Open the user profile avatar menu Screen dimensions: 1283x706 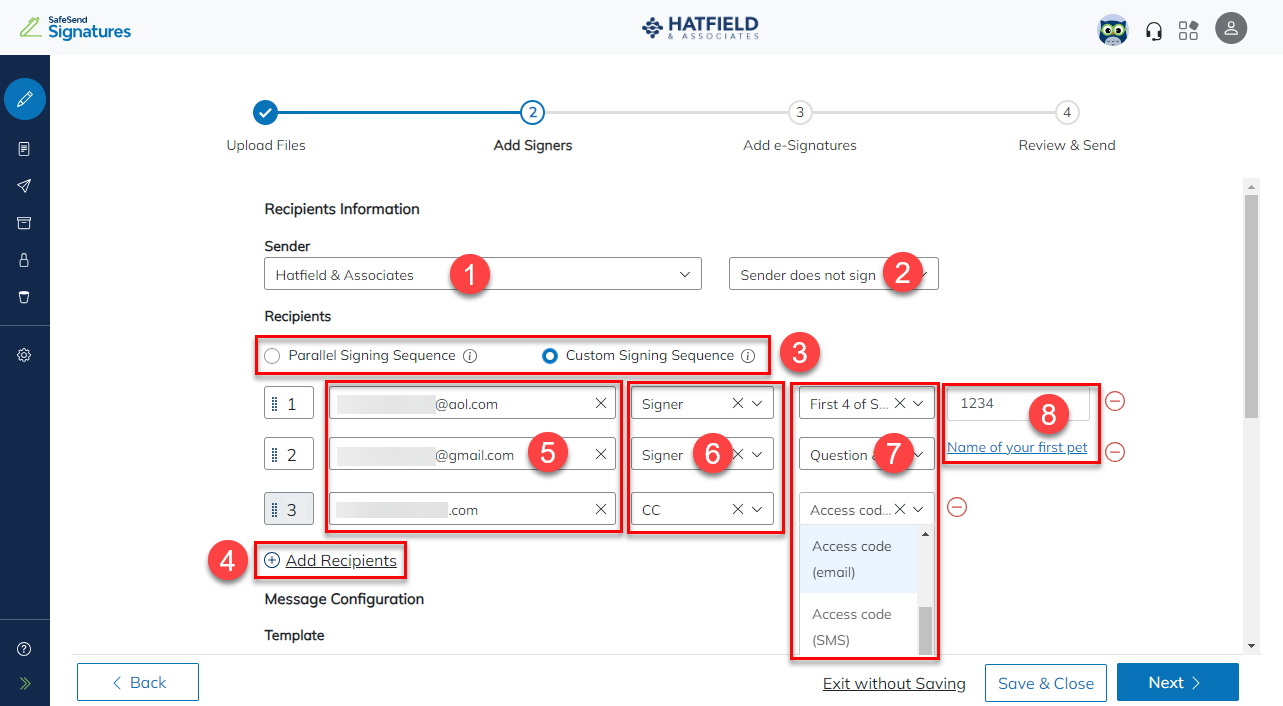1231,28
